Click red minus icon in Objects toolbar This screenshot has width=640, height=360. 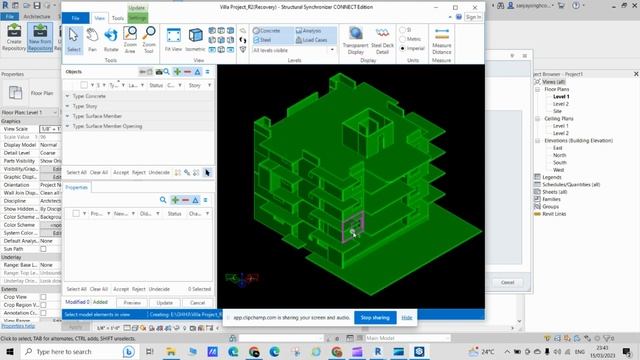tap(187, 72)
